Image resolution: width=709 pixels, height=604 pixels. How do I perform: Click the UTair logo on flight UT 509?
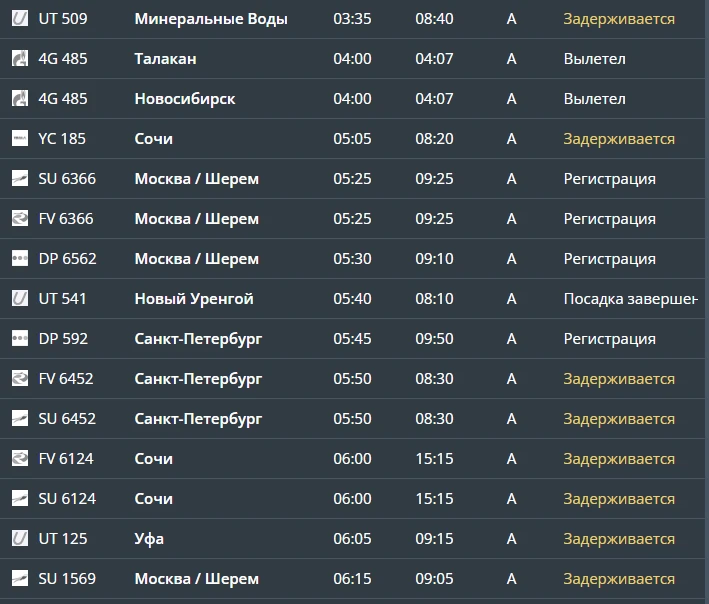click(x=20, y=19)
